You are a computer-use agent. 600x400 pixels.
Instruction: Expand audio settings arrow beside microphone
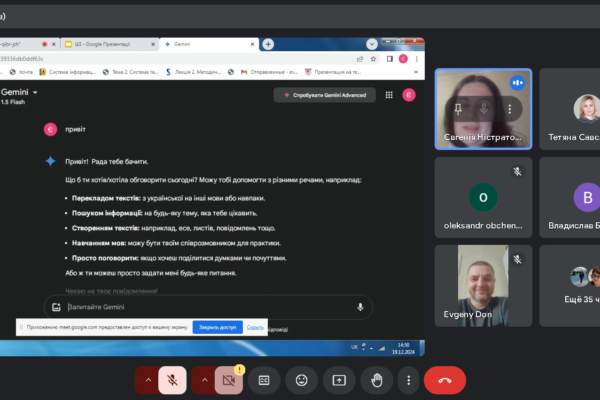(x=148, y=380)
